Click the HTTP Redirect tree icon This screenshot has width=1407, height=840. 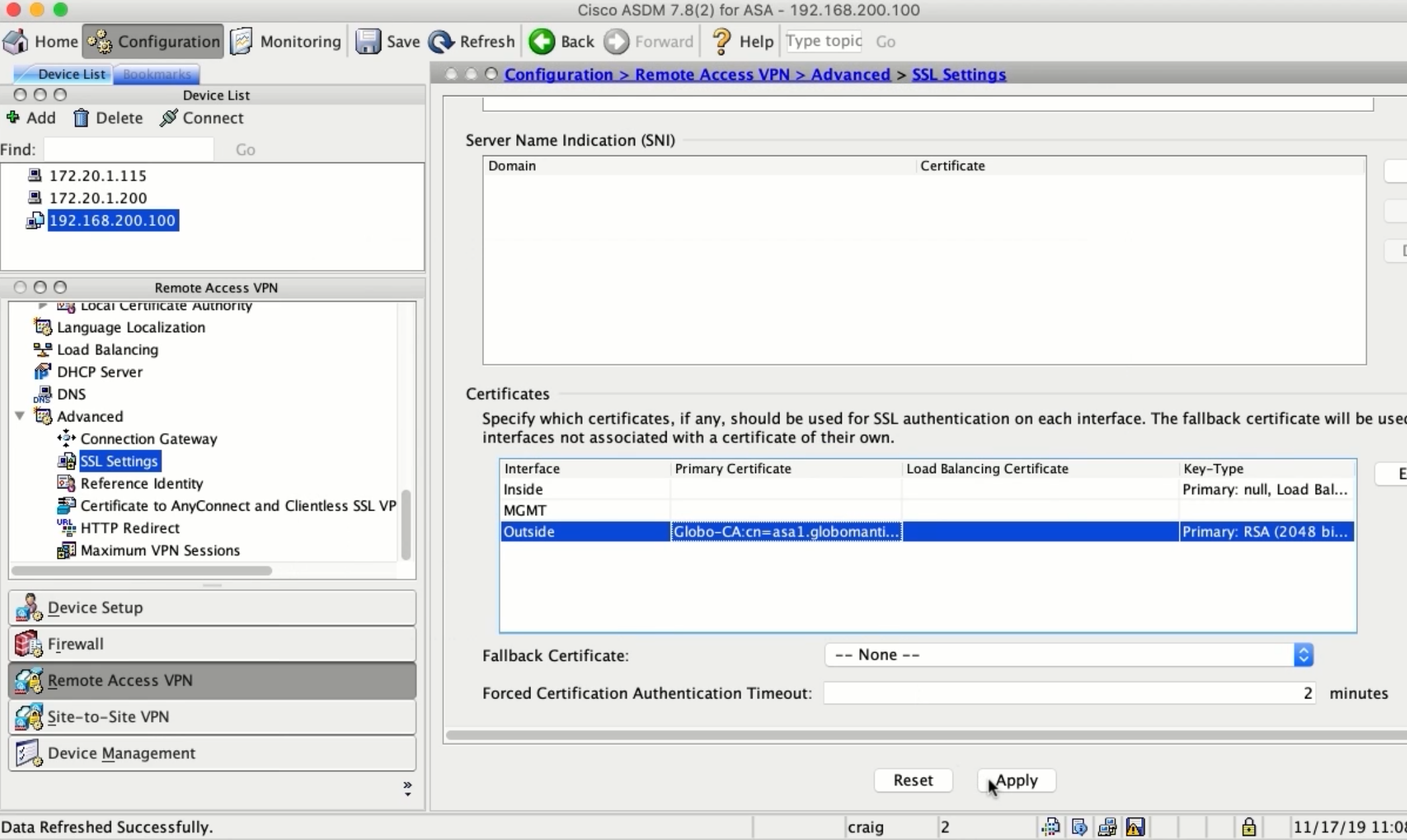66,528
